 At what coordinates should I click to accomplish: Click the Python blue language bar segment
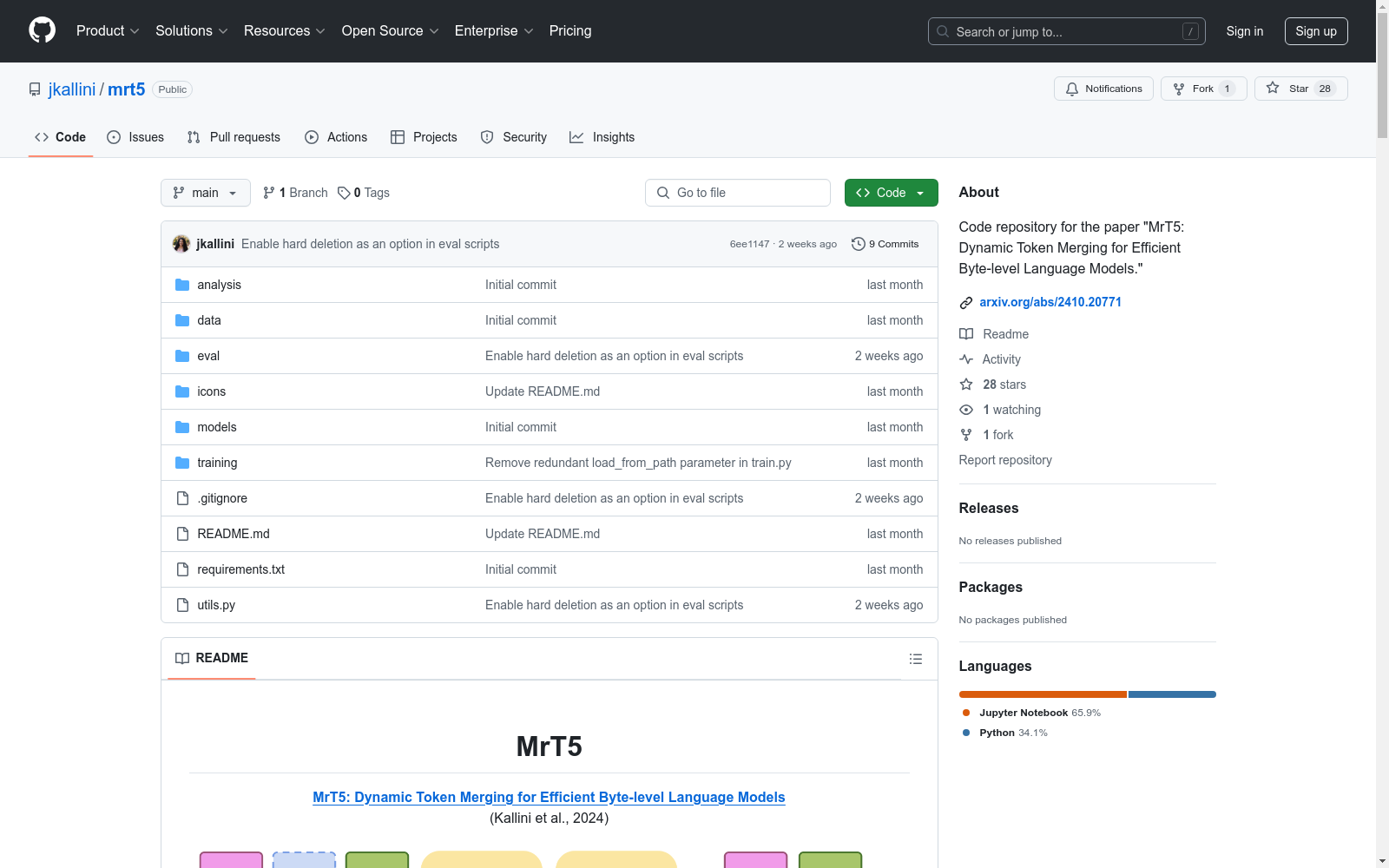pos(1172,694)
